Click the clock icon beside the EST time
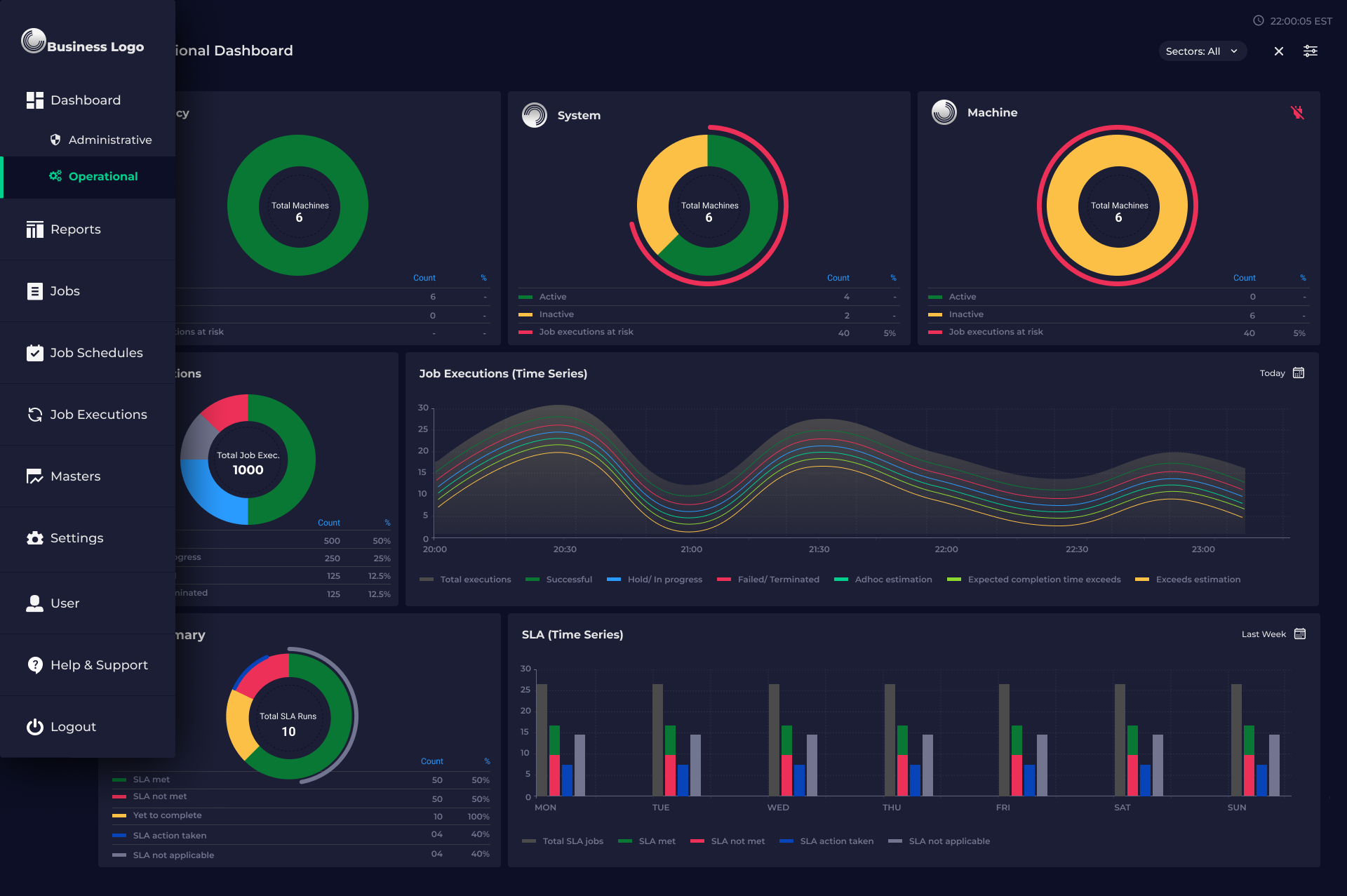 tap(1258, 20)
